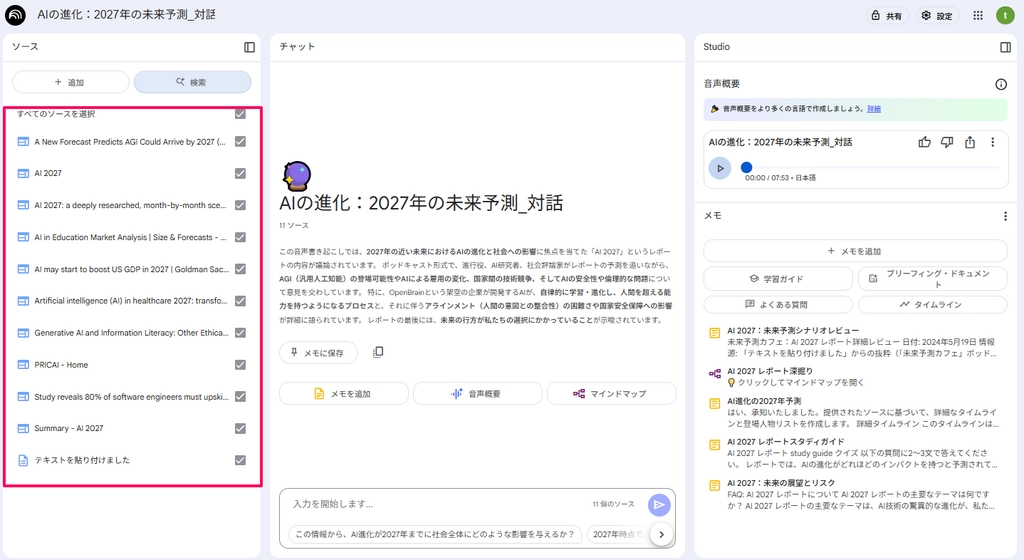Image resolution: width=1024 pixels, height=560 pixels.
Task: Open the メモ section three-dot menu
Action: click(x=1005, y=216)
